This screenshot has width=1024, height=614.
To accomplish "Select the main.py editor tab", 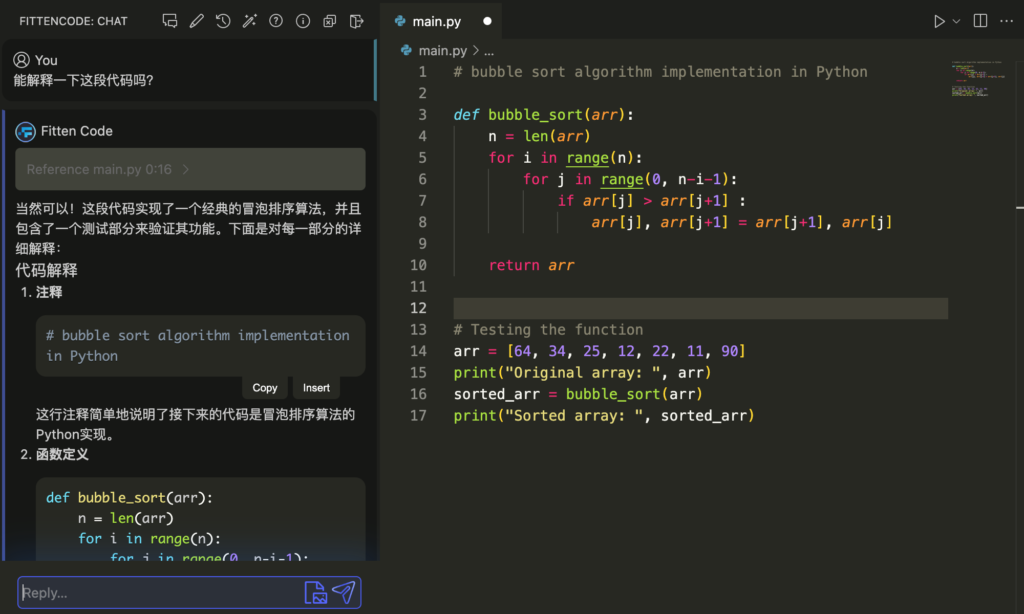I will [438, 21].
